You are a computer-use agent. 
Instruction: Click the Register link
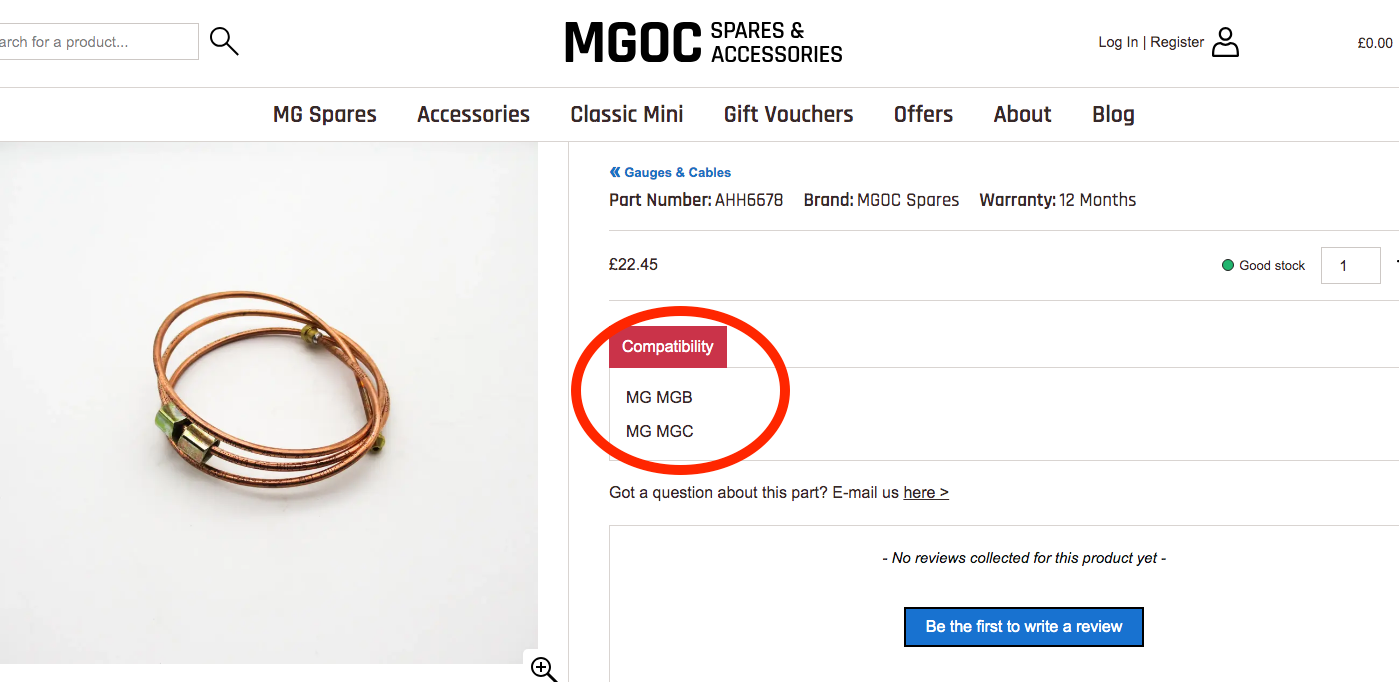pyautogui.click(x=1177, y=42)
